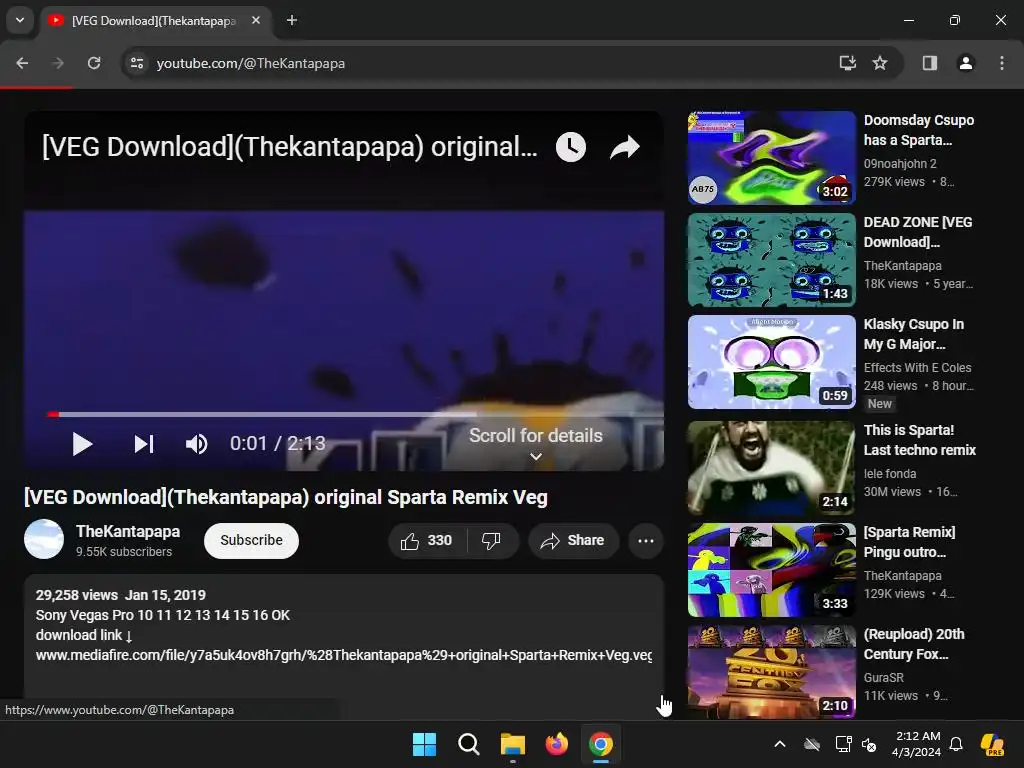Open the network display tray icon
1024x768 pixels.
(843, 744)
